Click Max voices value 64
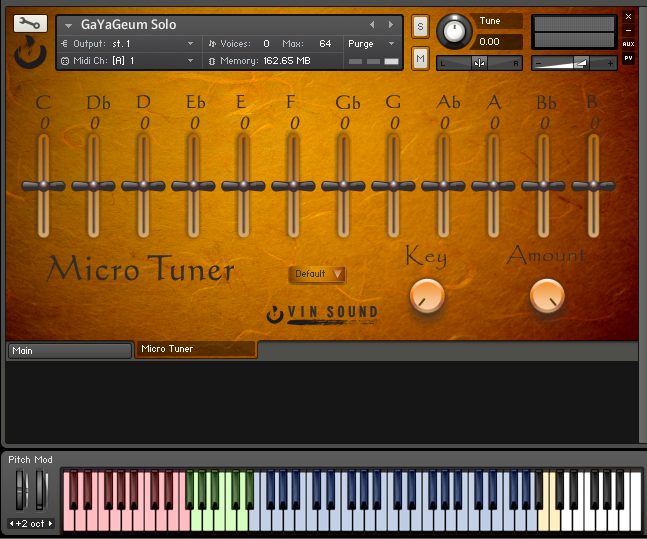 click(325, 43)
